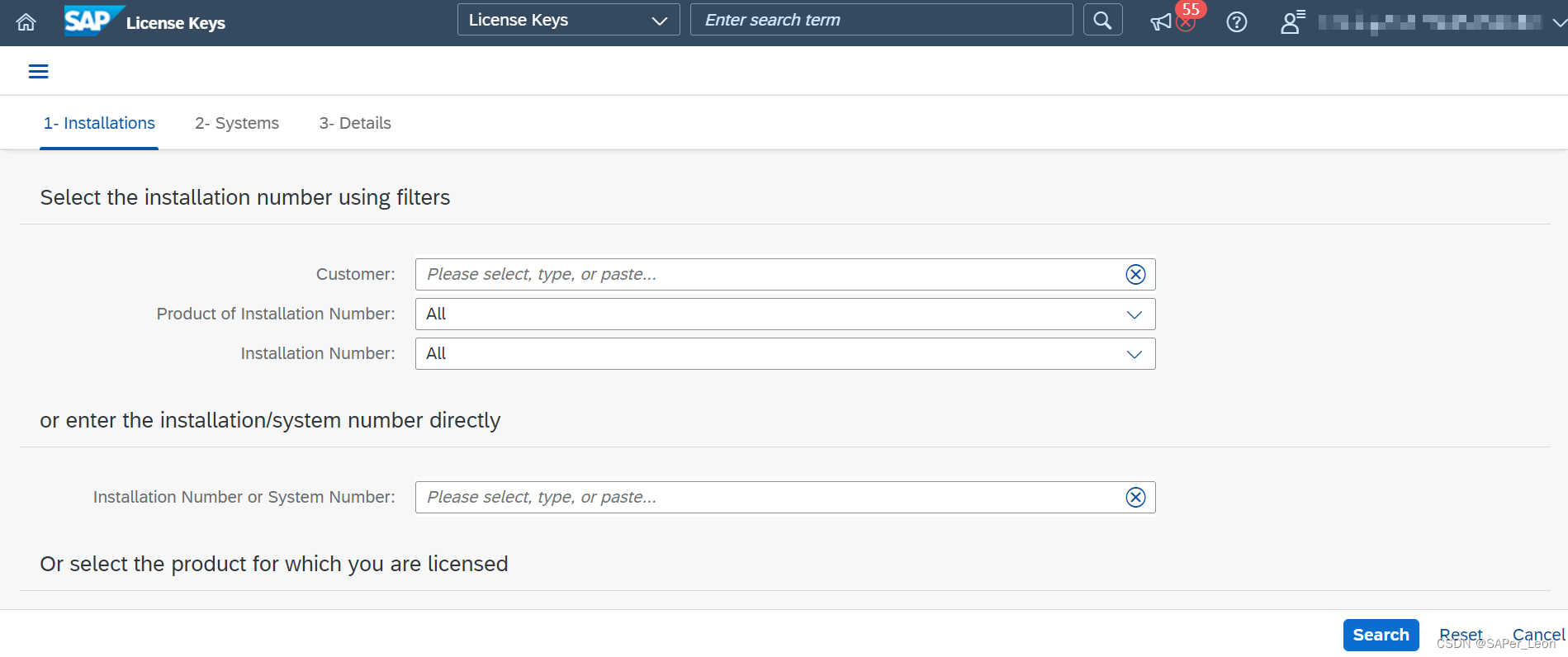Expand the Installation Number All dropdown

tap(784, 353)
